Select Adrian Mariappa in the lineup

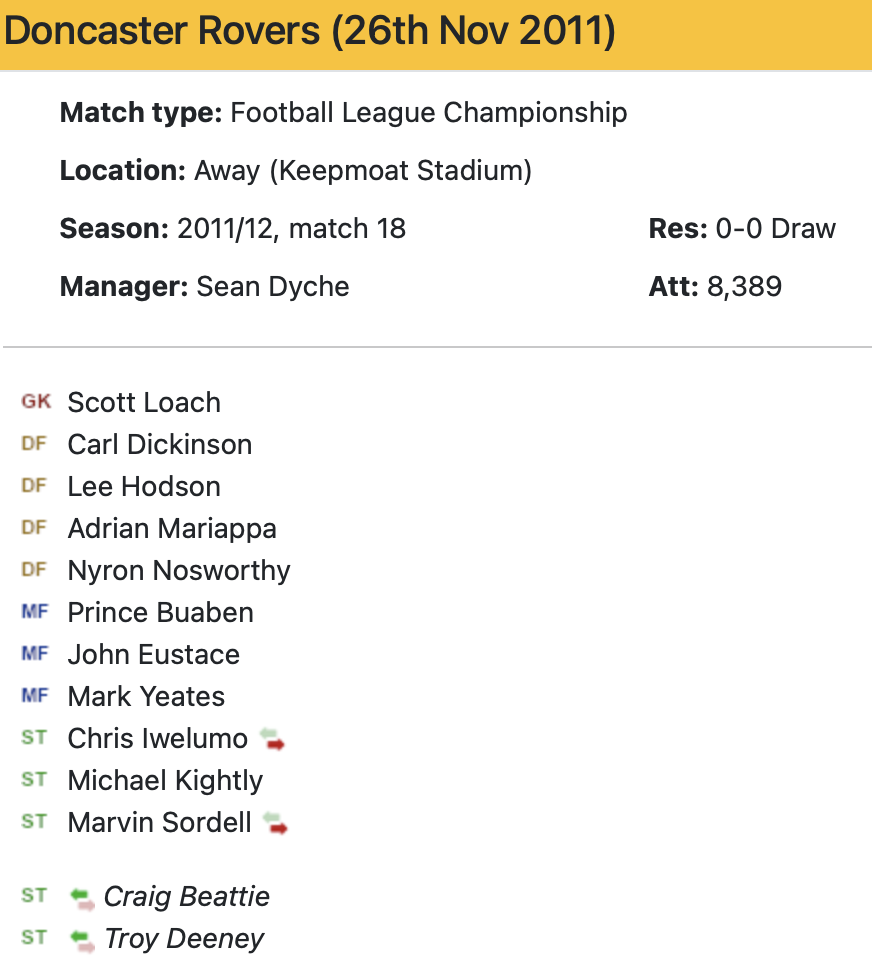(x=172, y=529)
